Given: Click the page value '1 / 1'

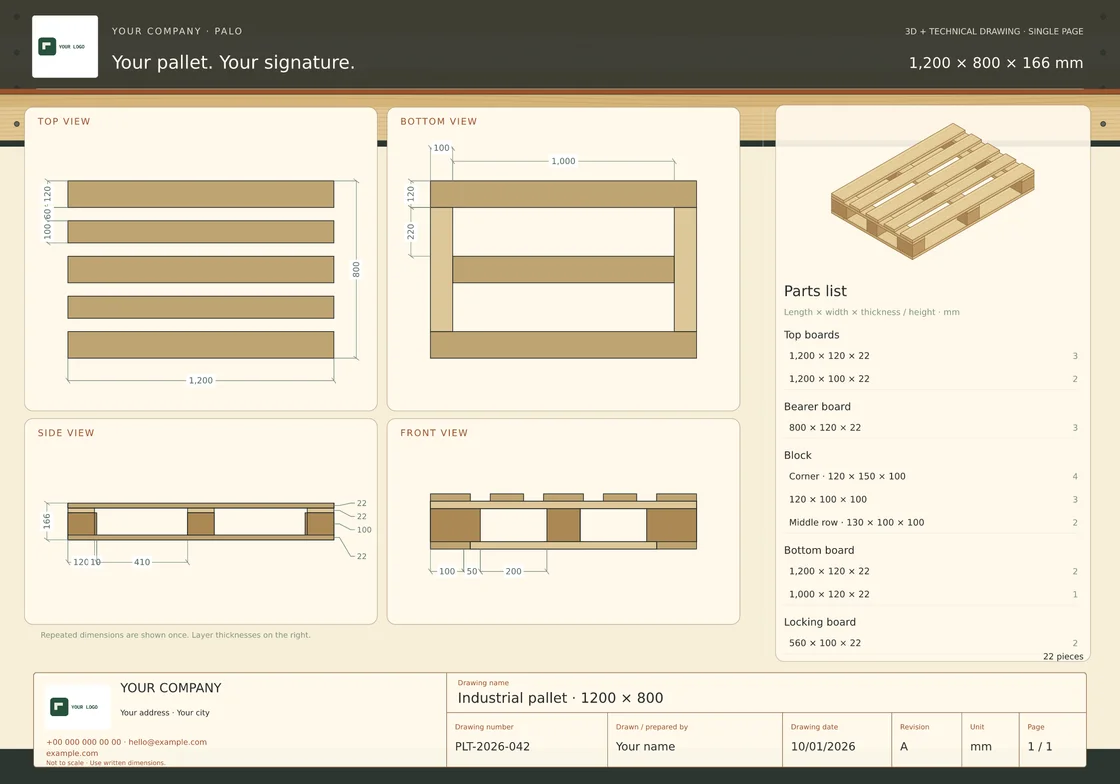Looking at the screenshot, I should [1040, 746].
